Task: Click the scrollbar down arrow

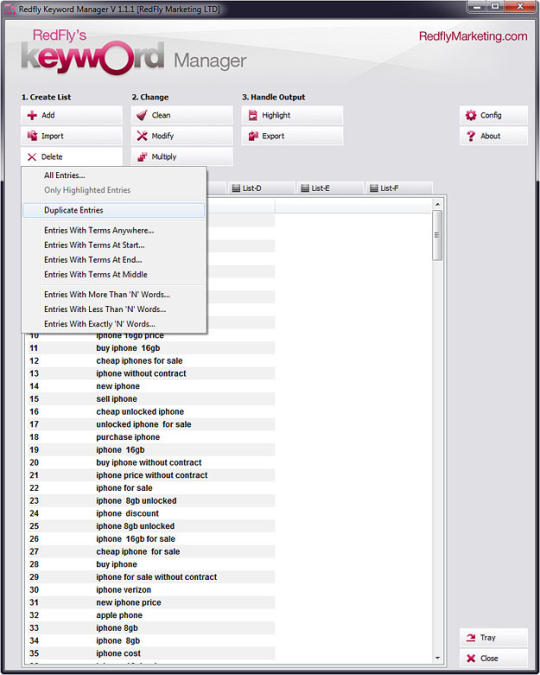Action: 437,658
